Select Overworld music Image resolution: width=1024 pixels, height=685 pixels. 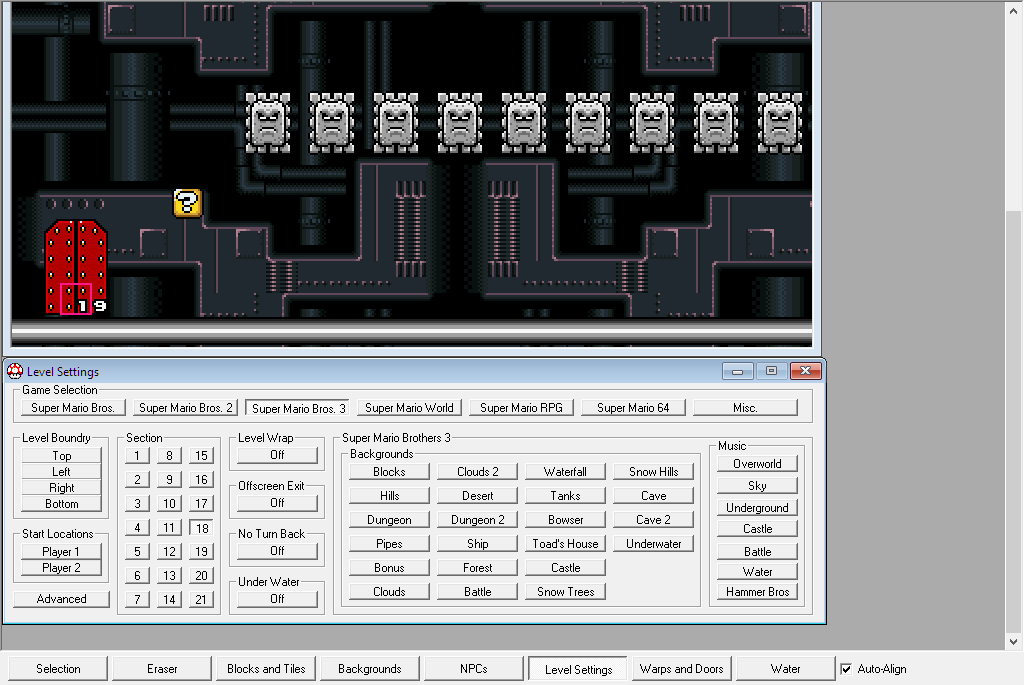tap(758, 464)
